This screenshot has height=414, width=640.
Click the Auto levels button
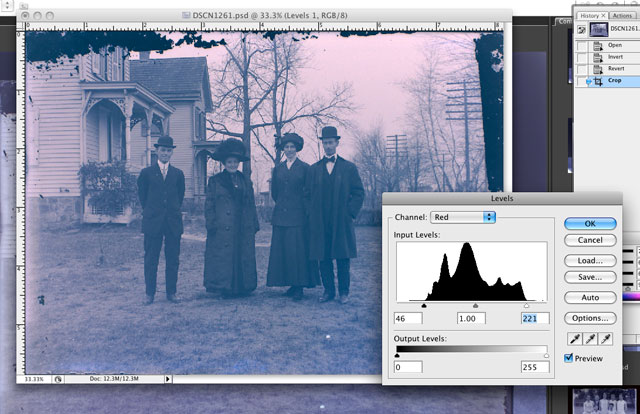click(590, 297)
